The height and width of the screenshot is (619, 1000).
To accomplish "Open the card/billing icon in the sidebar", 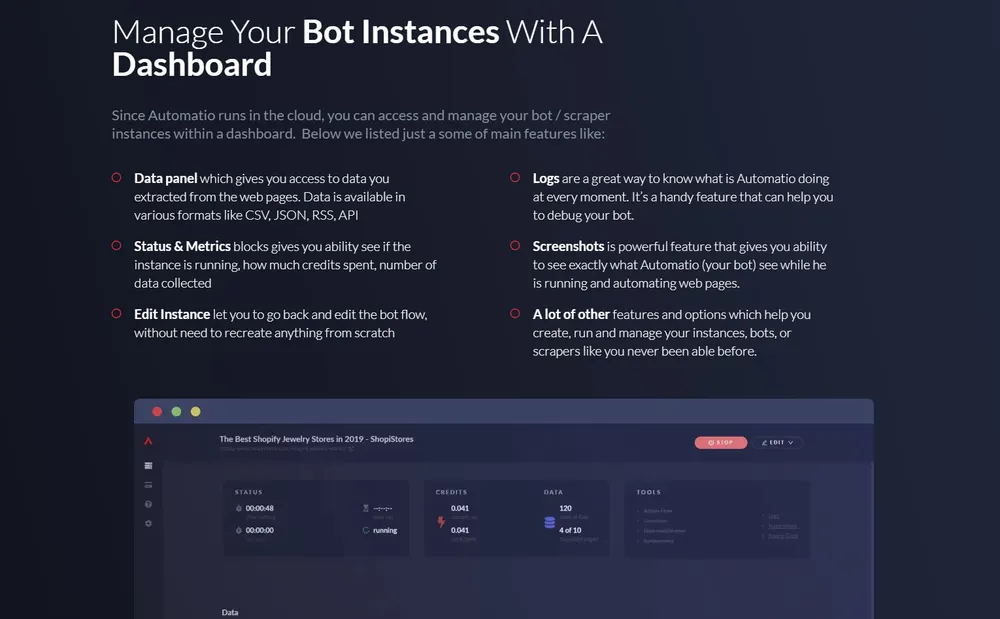I will tap(148, 485).
